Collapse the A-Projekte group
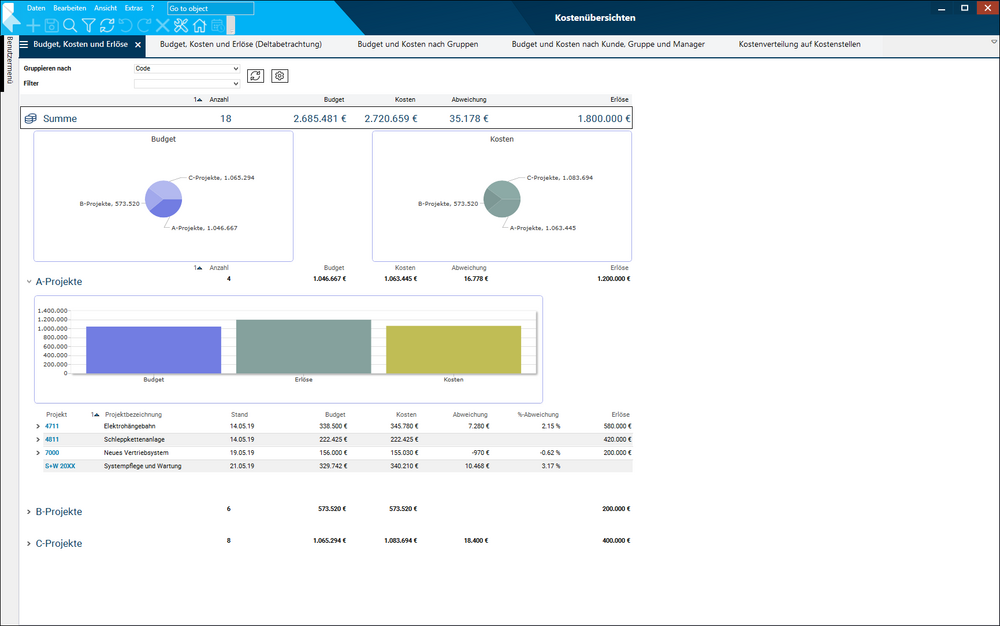The width and height of the screenshot is (1000, 626). tap(28, 282)
